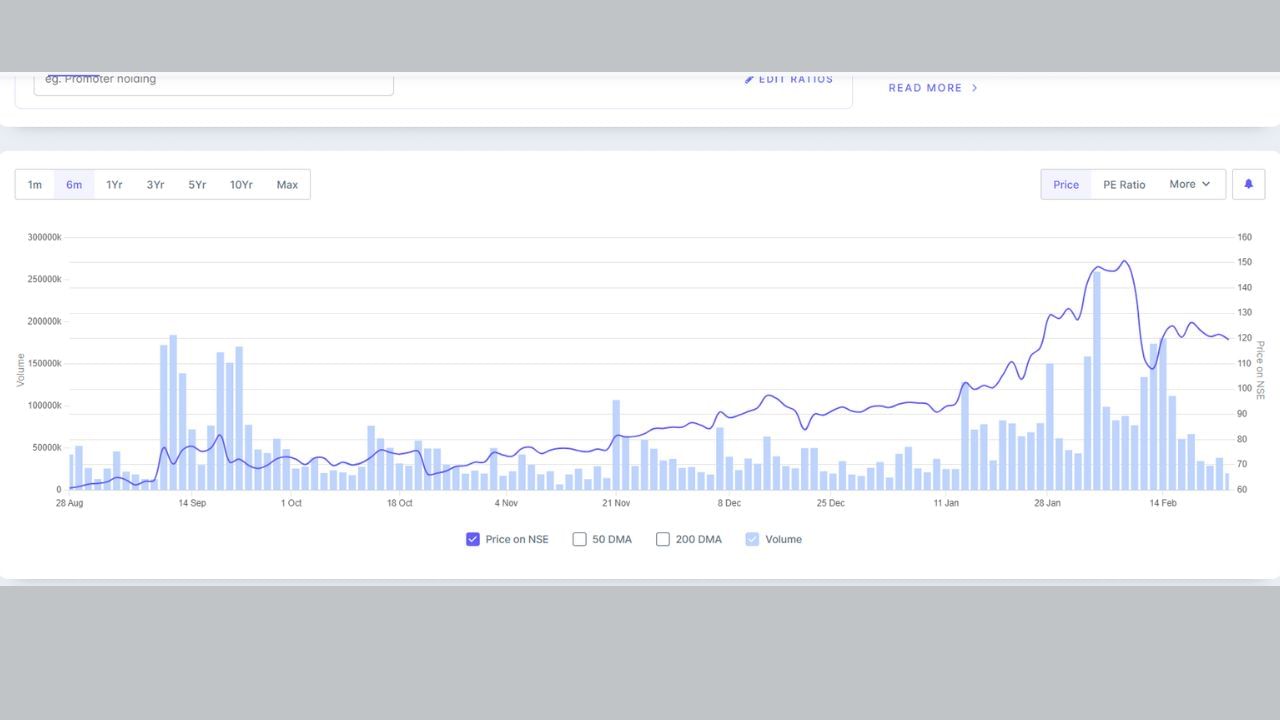1280x720 pixels.
Task: Switch chart to 10Yr range
Action: (x=241, y=184)
